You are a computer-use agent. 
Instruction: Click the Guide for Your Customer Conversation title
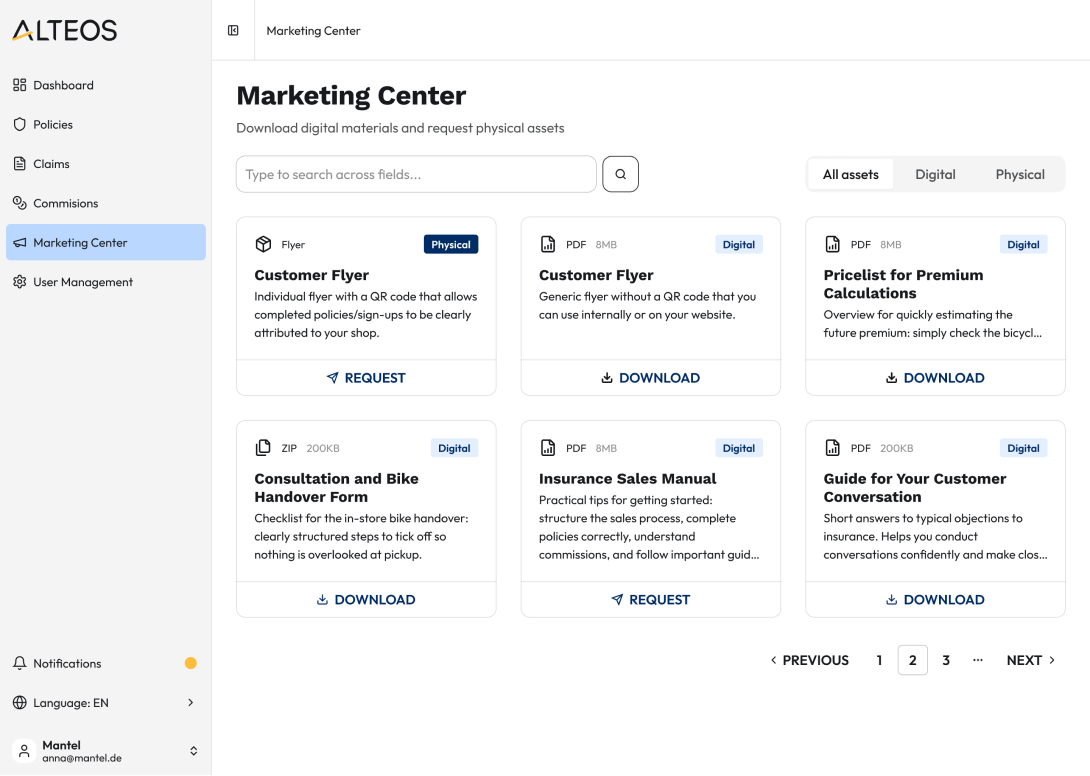pos(915,487)
